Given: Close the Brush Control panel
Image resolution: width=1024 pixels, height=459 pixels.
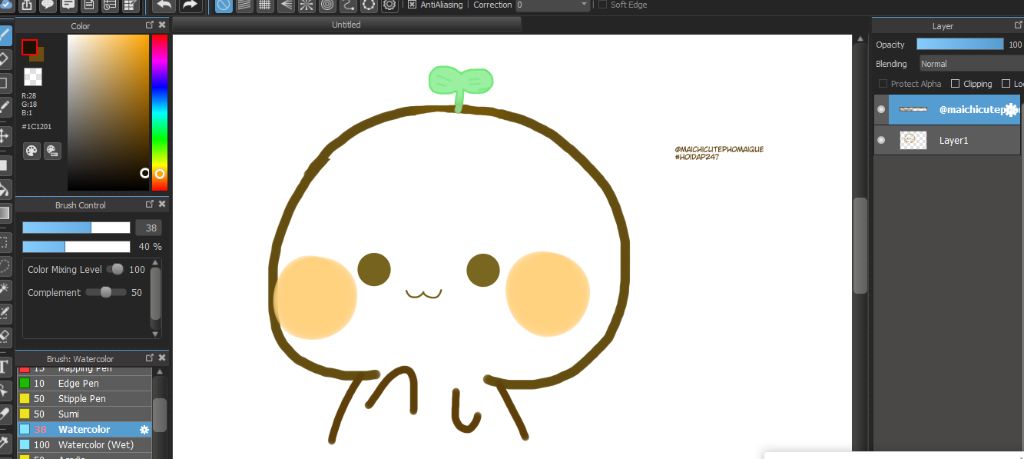Looking at the screenshot, I should coord(162,204).
